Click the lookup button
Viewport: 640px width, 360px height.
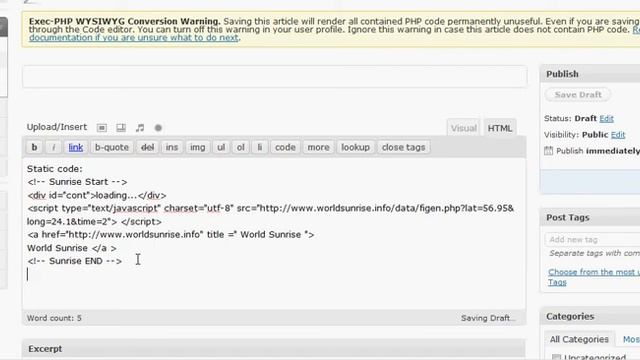(355, 147)
